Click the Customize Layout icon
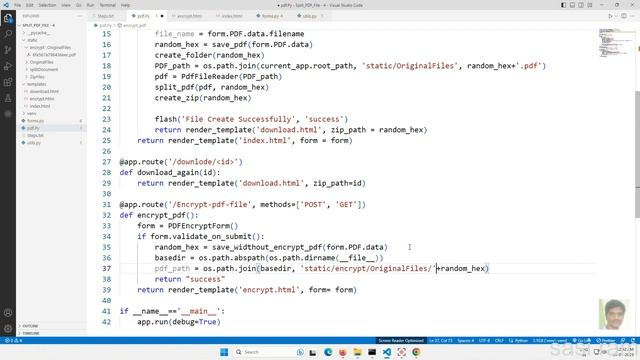 point(590,5)
